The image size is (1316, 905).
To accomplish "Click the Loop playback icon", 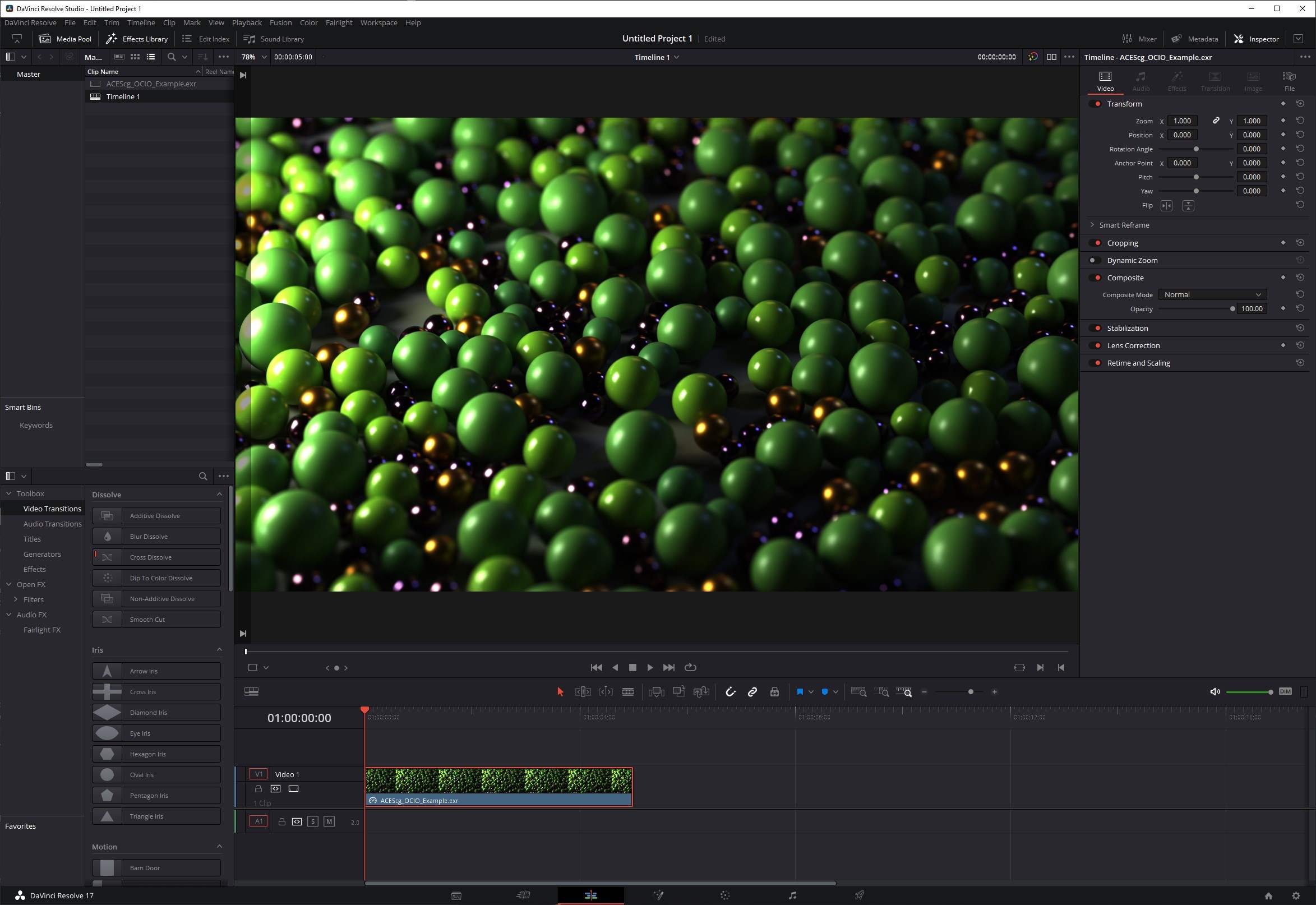I will 690,667.
